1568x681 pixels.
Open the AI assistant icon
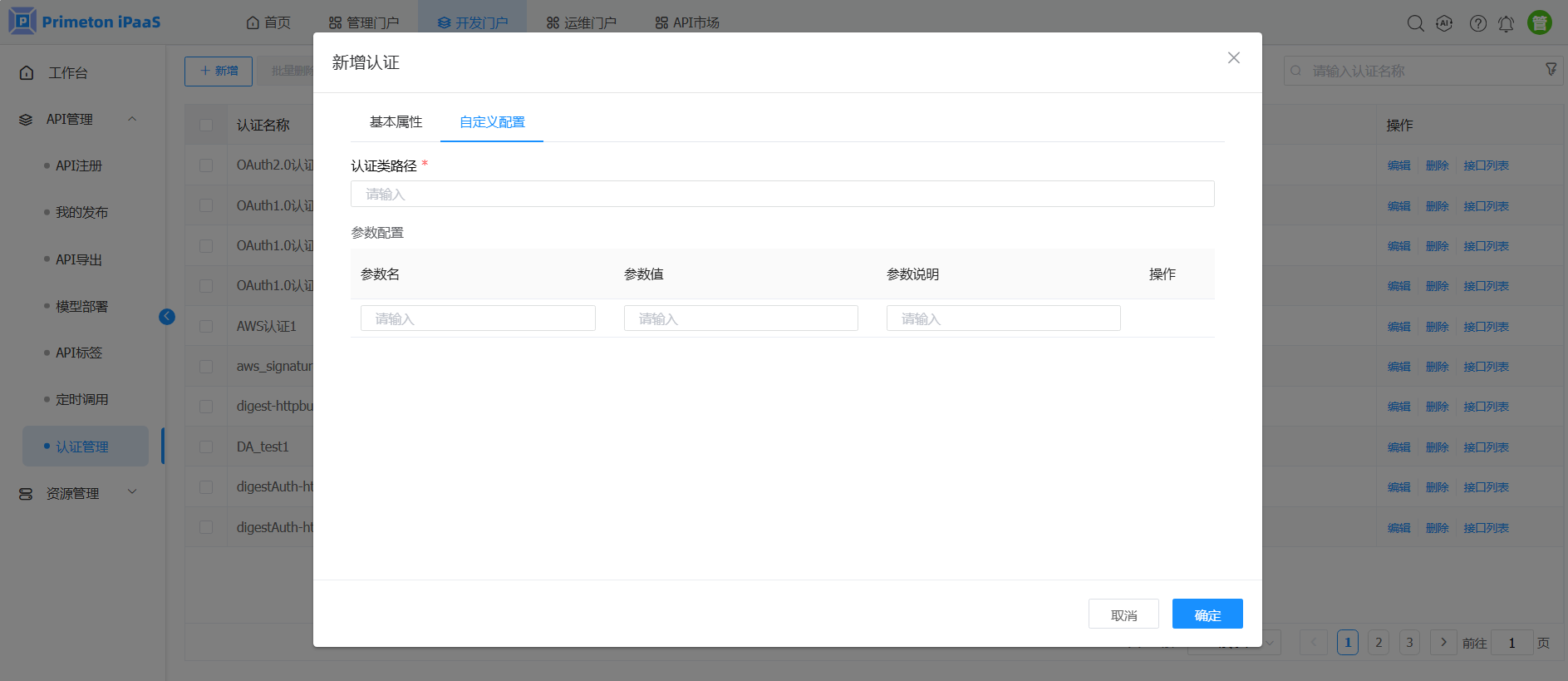1444,23
